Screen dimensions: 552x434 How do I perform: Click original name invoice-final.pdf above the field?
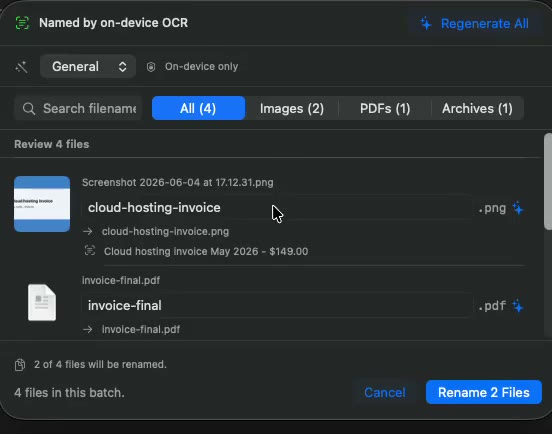tap(121, 281)
